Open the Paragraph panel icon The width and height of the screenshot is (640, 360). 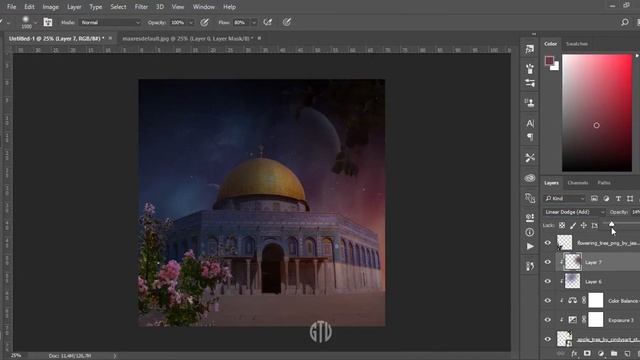coord(530,137)
